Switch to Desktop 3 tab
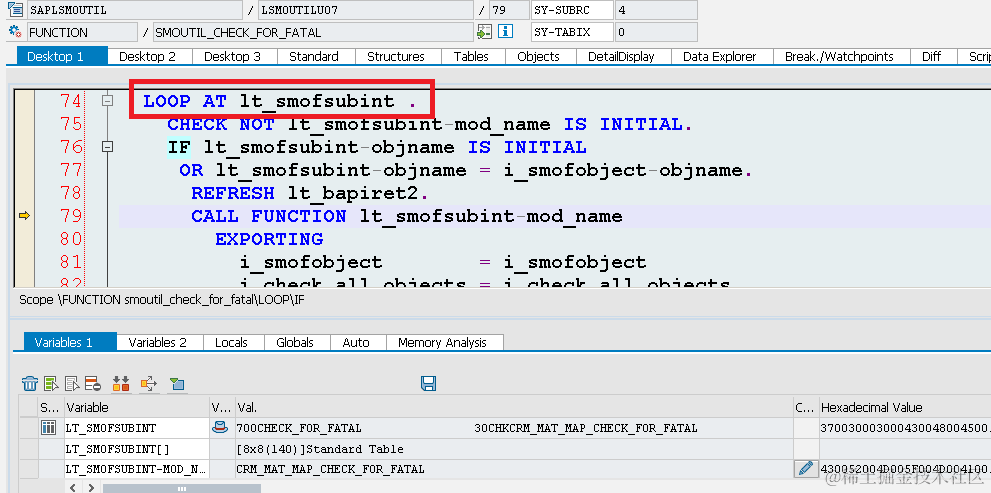This screenshot has width=991, height=493. (x=232, y=56)
